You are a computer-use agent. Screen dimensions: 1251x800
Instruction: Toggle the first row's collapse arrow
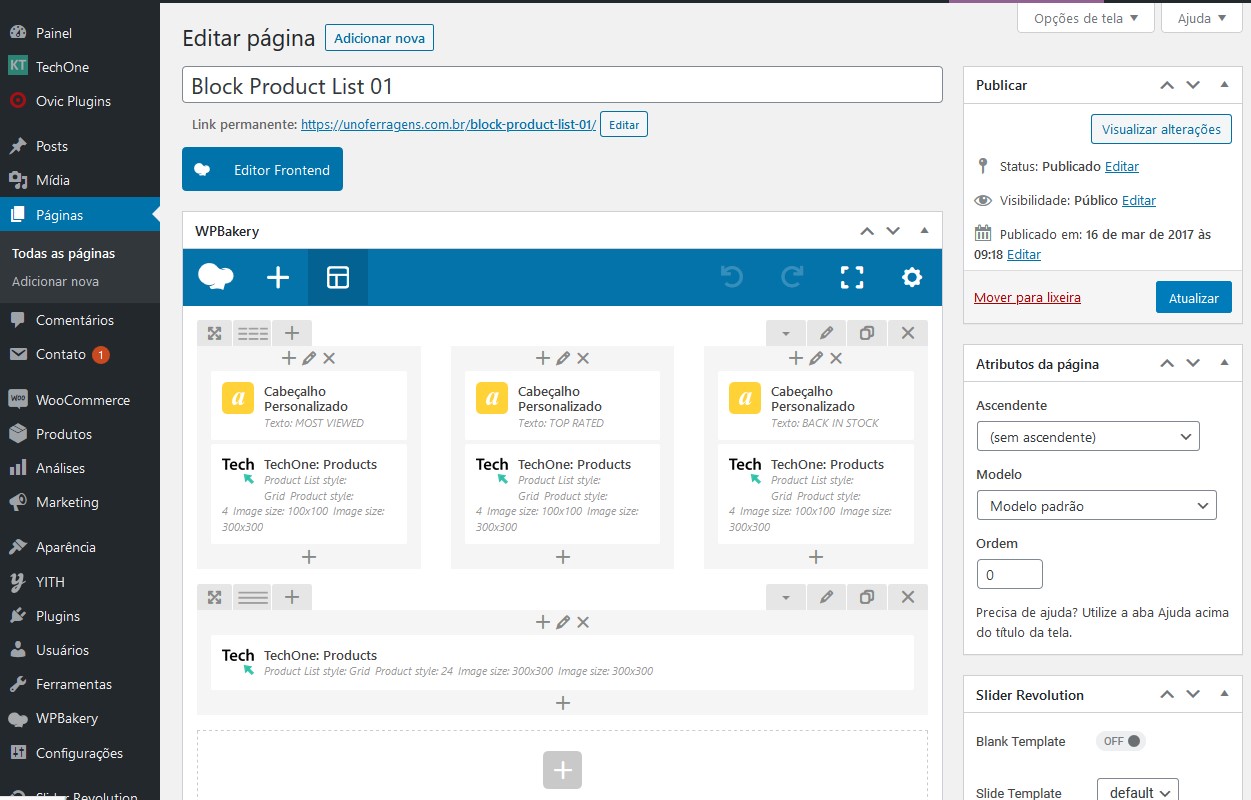[x=786, y=333]
